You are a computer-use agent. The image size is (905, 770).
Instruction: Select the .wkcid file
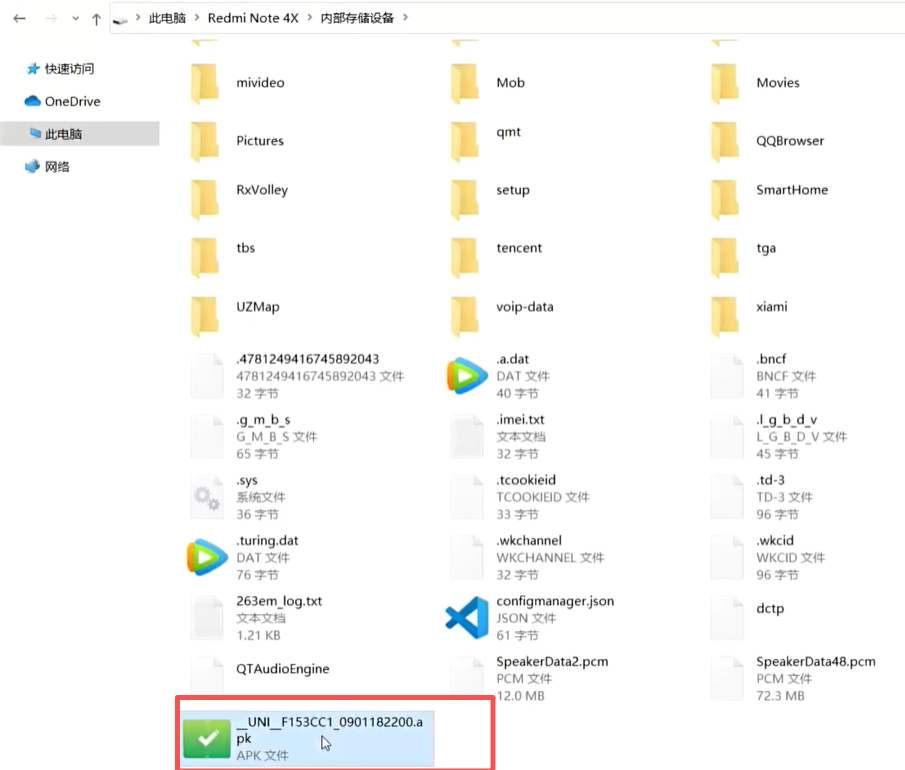click(x=769, y=558)
